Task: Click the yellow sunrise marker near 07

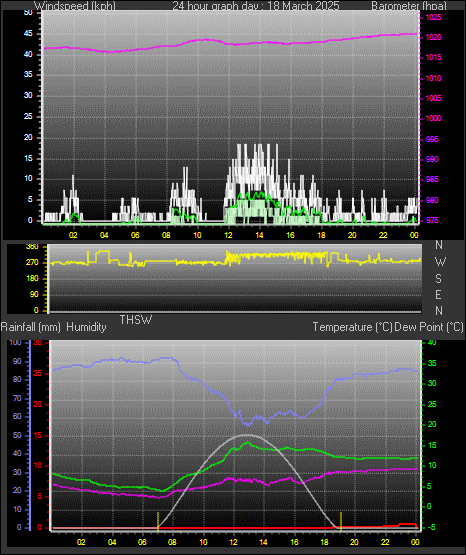Action: (x=158, y=521)
